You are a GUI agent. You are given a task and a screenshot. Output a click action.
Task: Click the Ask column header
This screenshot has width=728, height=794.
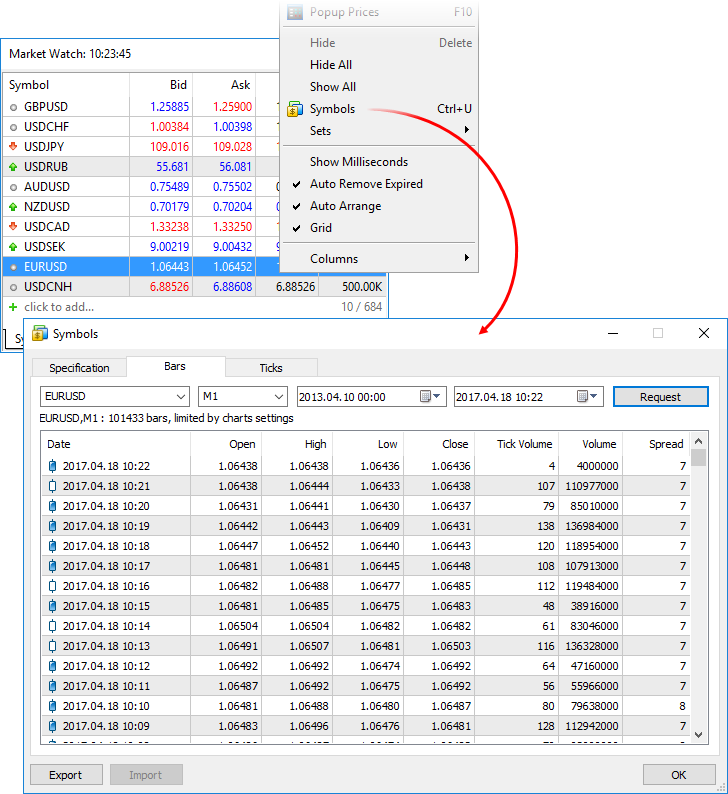point(224,85)
